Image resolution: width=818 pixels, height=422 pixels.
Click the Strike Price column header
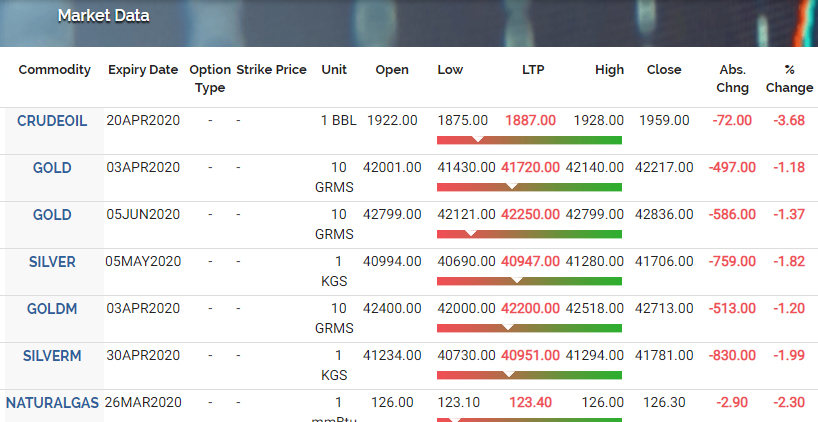coord(271,70)
